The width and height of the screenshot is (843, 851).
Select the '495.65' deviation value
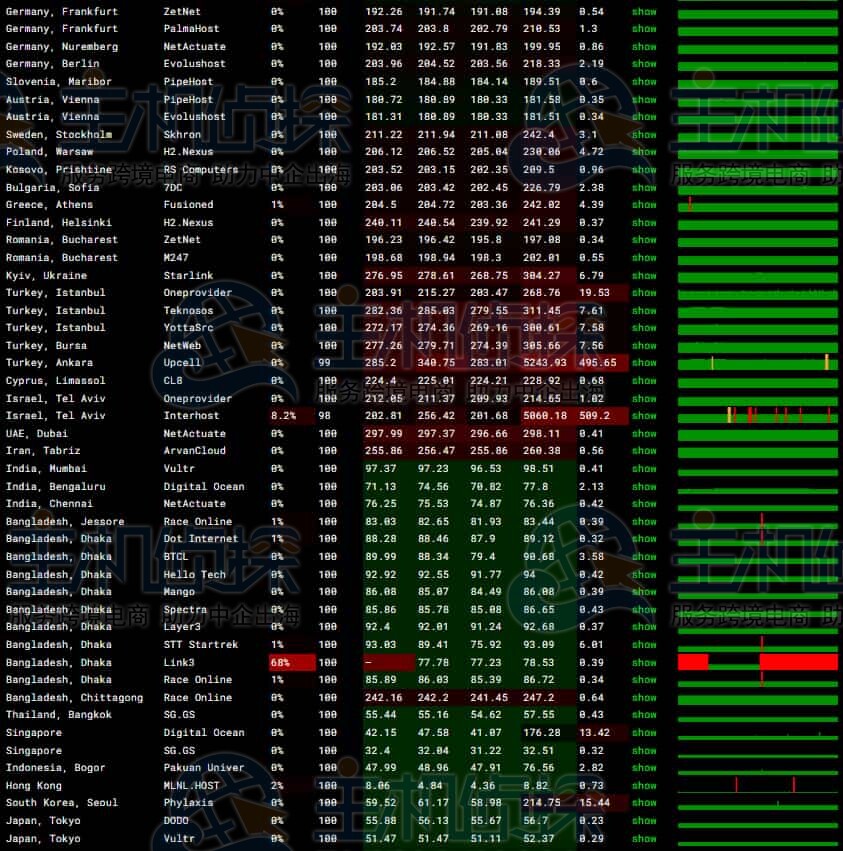(x=598, y=363)
